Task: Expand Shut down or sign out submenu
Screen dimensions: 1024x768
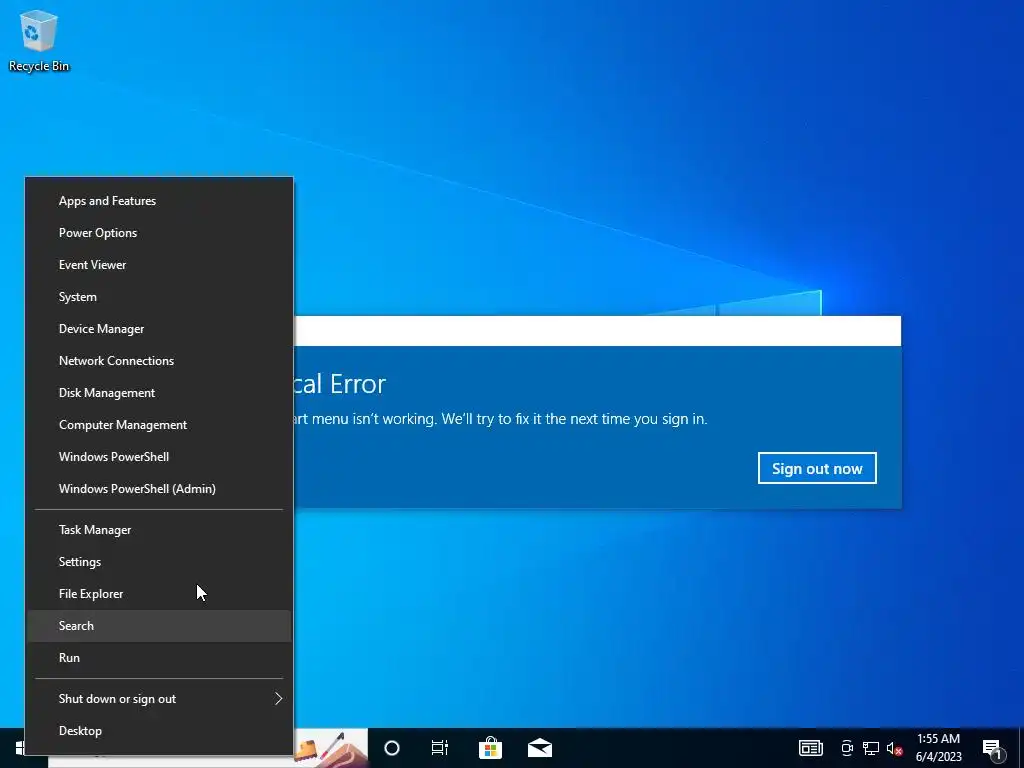Action: pyautogui.click(x=159, y=699)
